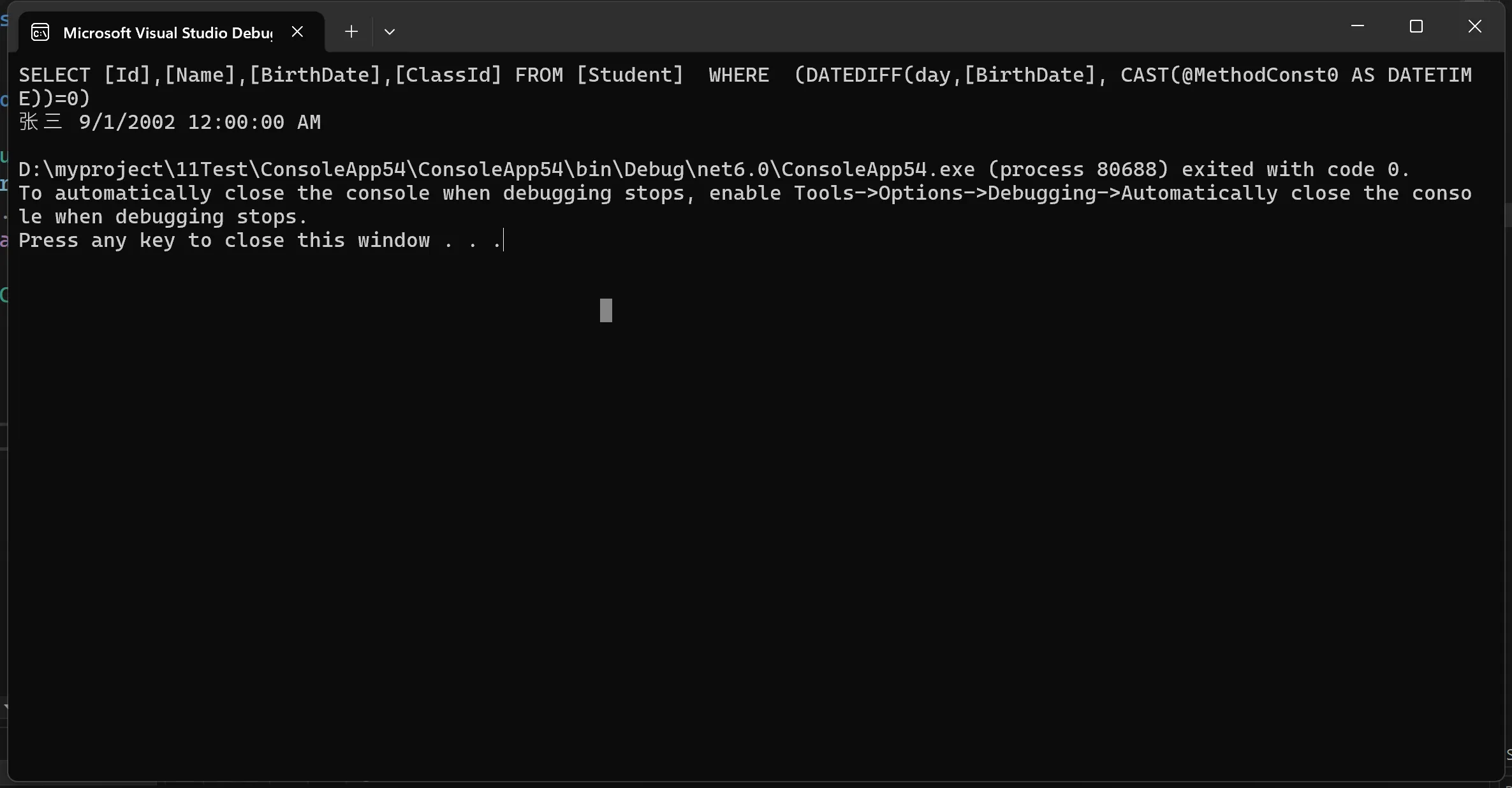This screenshot has width=1512, height=788.
Task: Click the ConsoleApp54.exe path text
Action: pos(496,169)
